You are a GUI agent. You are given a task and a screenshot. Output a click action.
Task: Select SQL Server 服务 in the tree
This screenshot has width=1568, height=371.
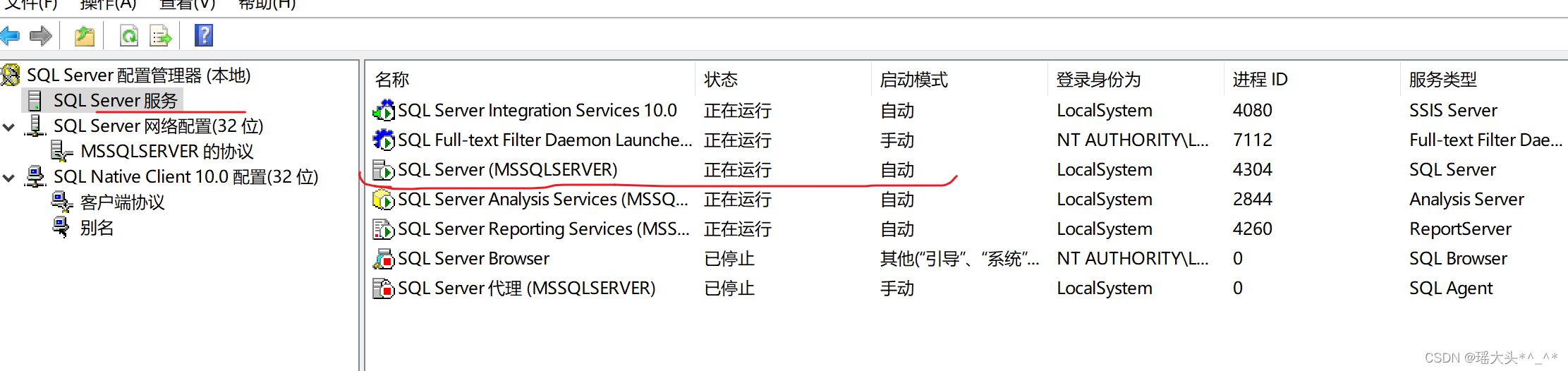tap(116, 100)
